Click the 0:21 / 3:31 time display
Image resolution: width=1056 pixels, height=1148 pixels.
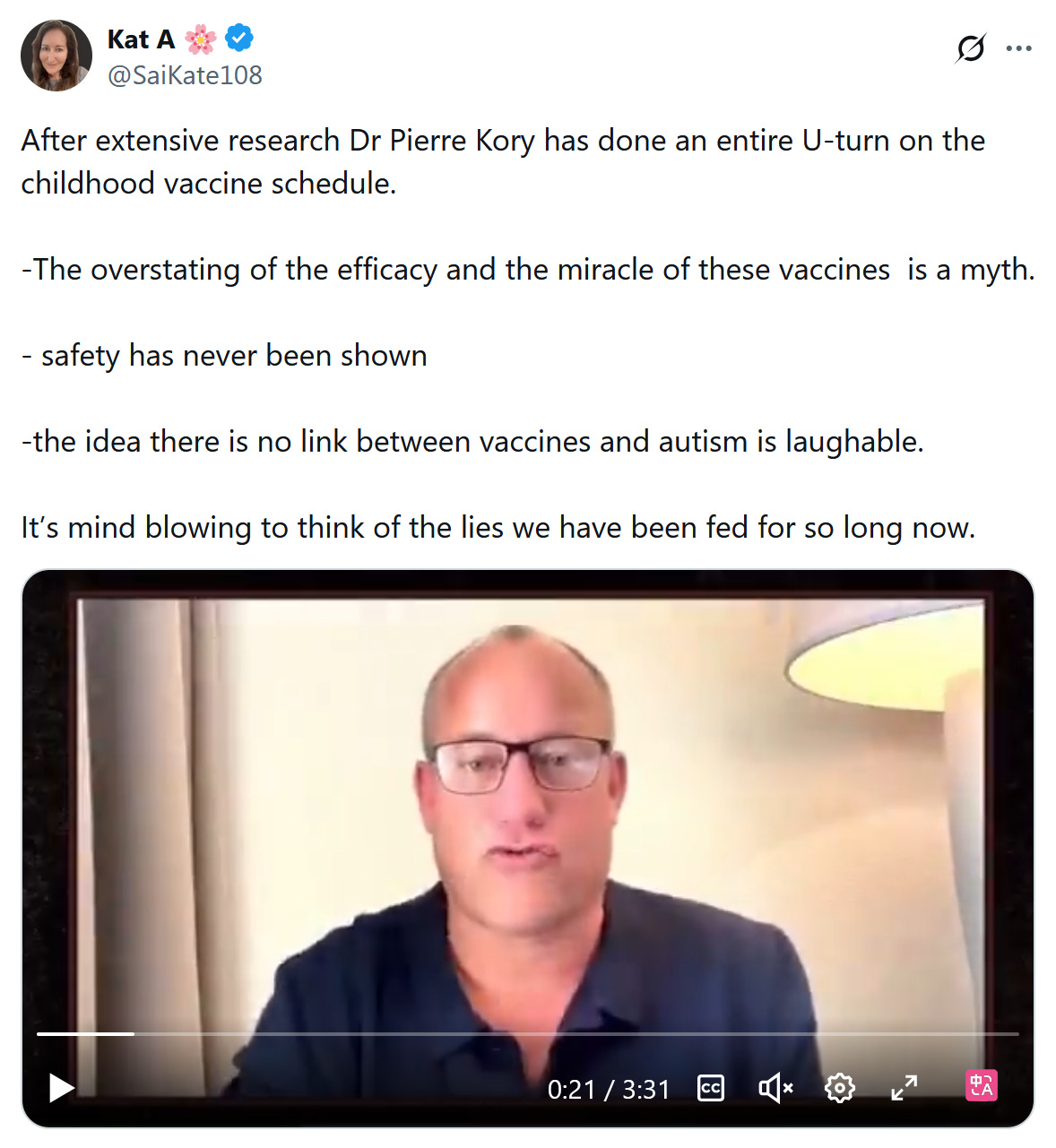(609, 1089)
